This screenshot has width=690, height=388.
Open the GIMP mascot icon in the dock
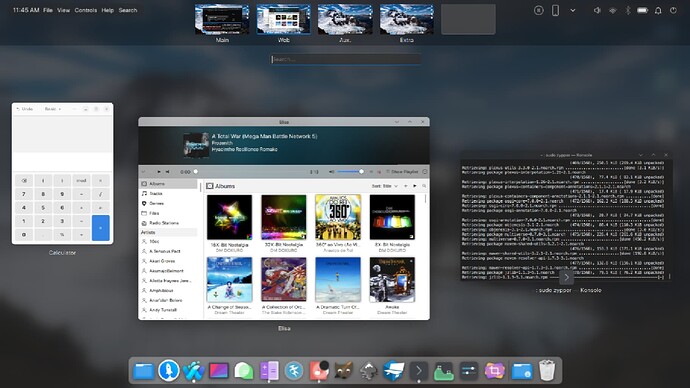344,371
